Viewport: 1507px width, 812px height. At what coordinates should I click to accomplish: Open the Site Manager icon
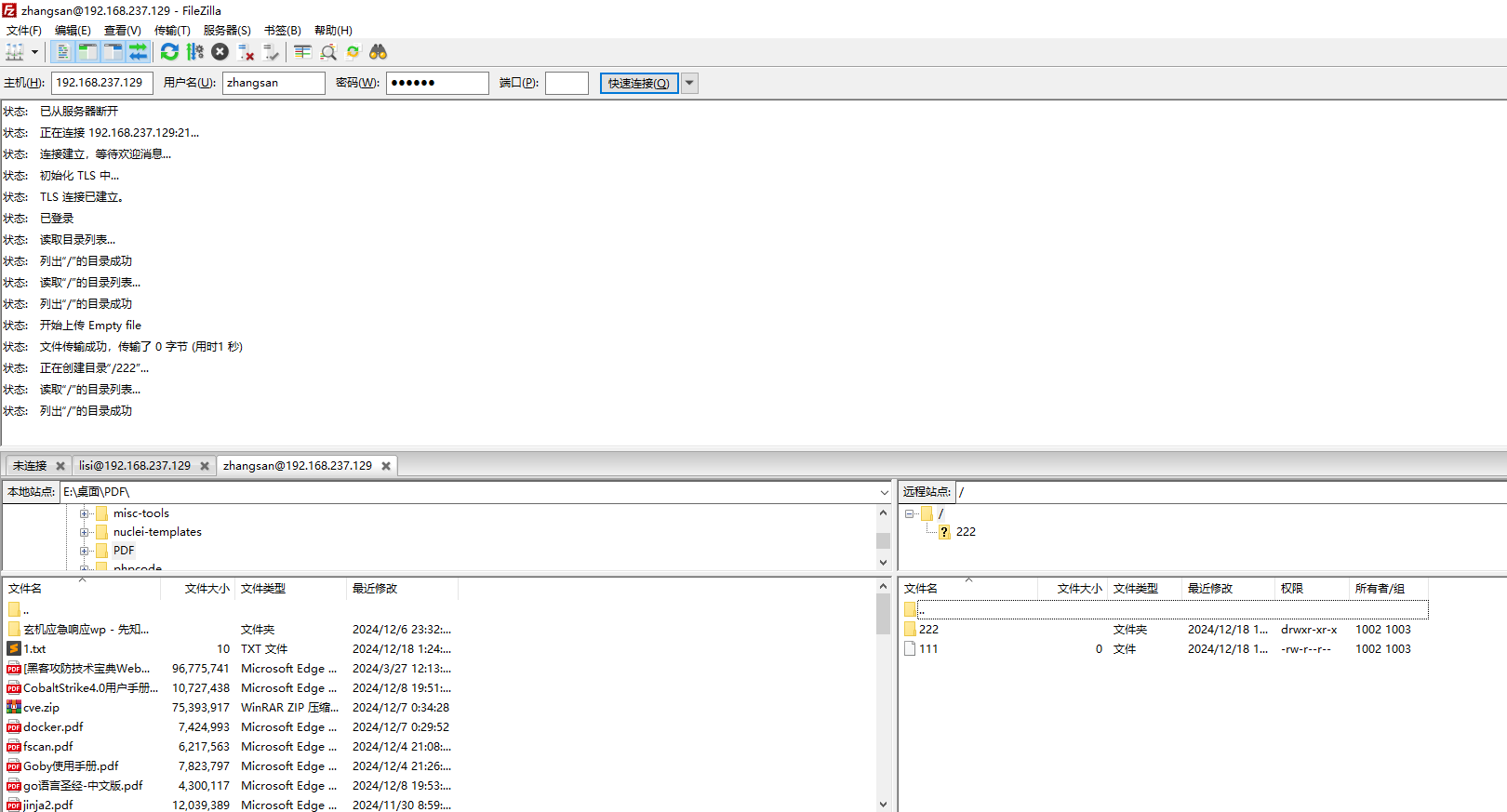tap(15, 52)
